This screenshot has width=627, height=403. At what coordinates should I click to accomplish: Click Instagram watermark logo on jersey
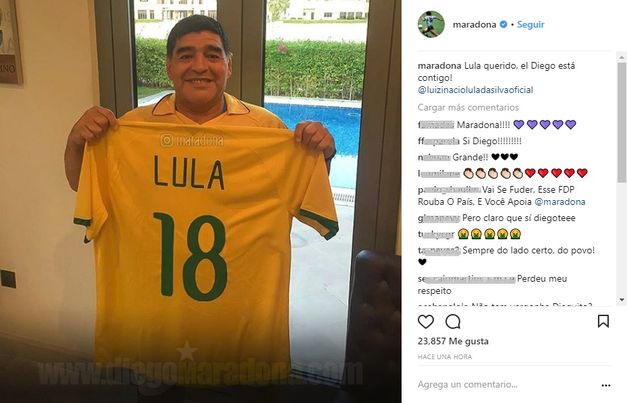167,140
